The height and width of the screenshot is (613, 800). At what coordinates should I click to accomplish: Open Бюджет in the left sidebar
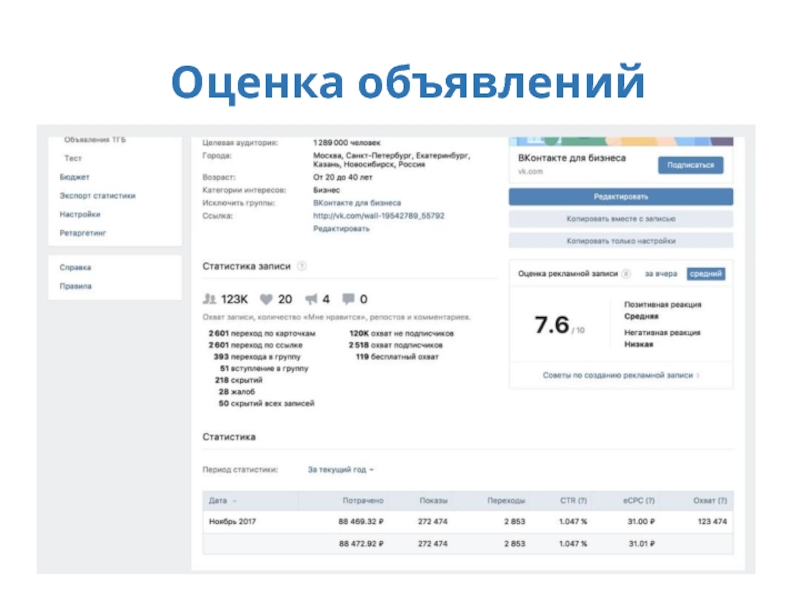tap(74, 177)
